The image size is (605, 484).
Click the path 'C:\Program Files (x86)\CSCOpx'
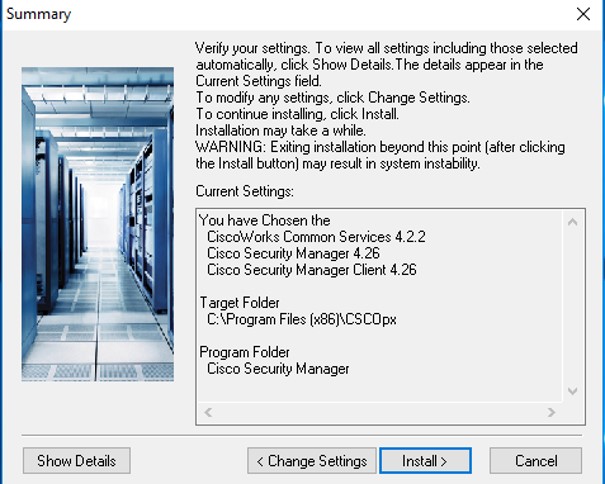coord(302,320)
